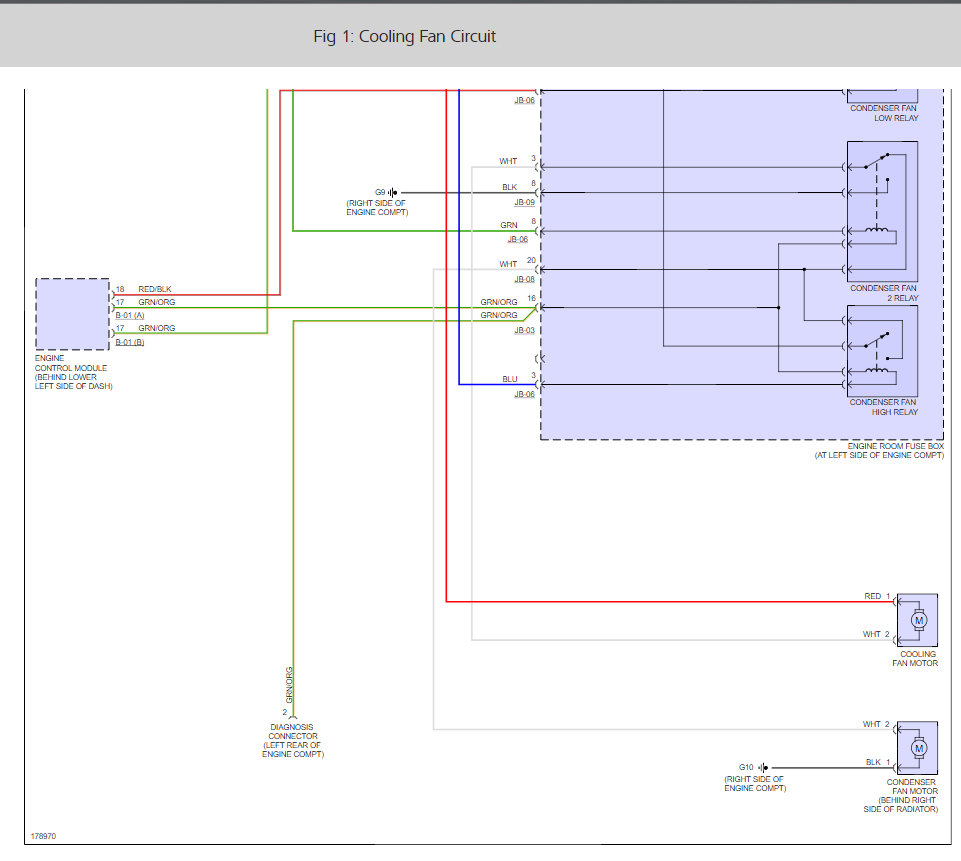The height and width of the screenshot is (861, 961).
Task: Select the BLU wire label near JB-06
Action: tap(509, 378)
